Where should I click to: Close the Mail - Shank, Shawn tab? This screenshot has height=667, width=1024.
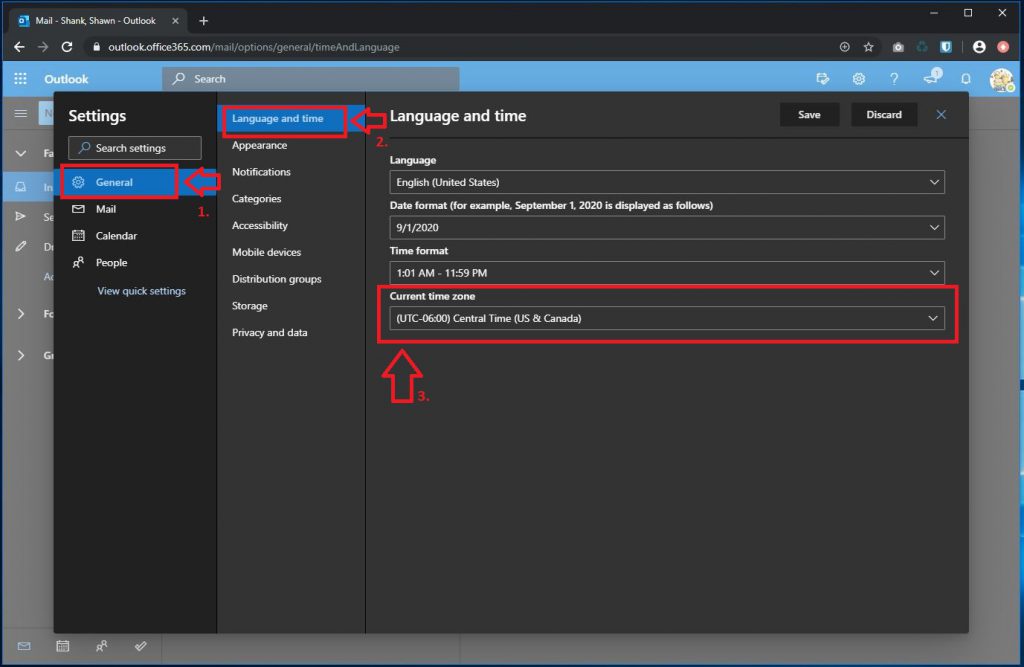click(175, 21)
